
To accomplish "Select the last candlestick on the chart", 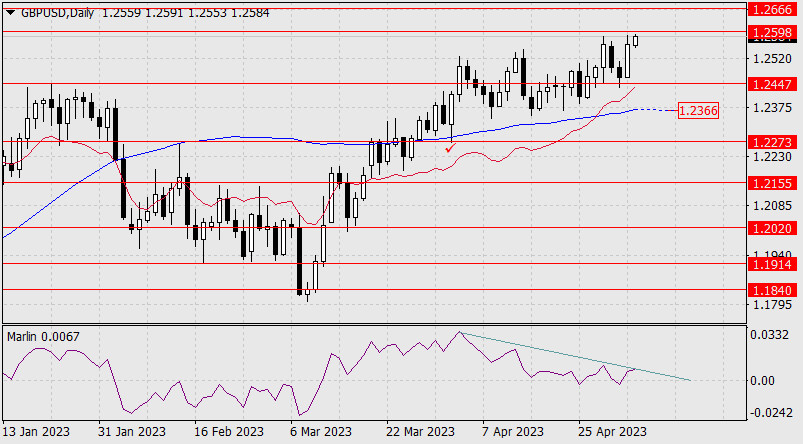I will [x=636, y=41].
